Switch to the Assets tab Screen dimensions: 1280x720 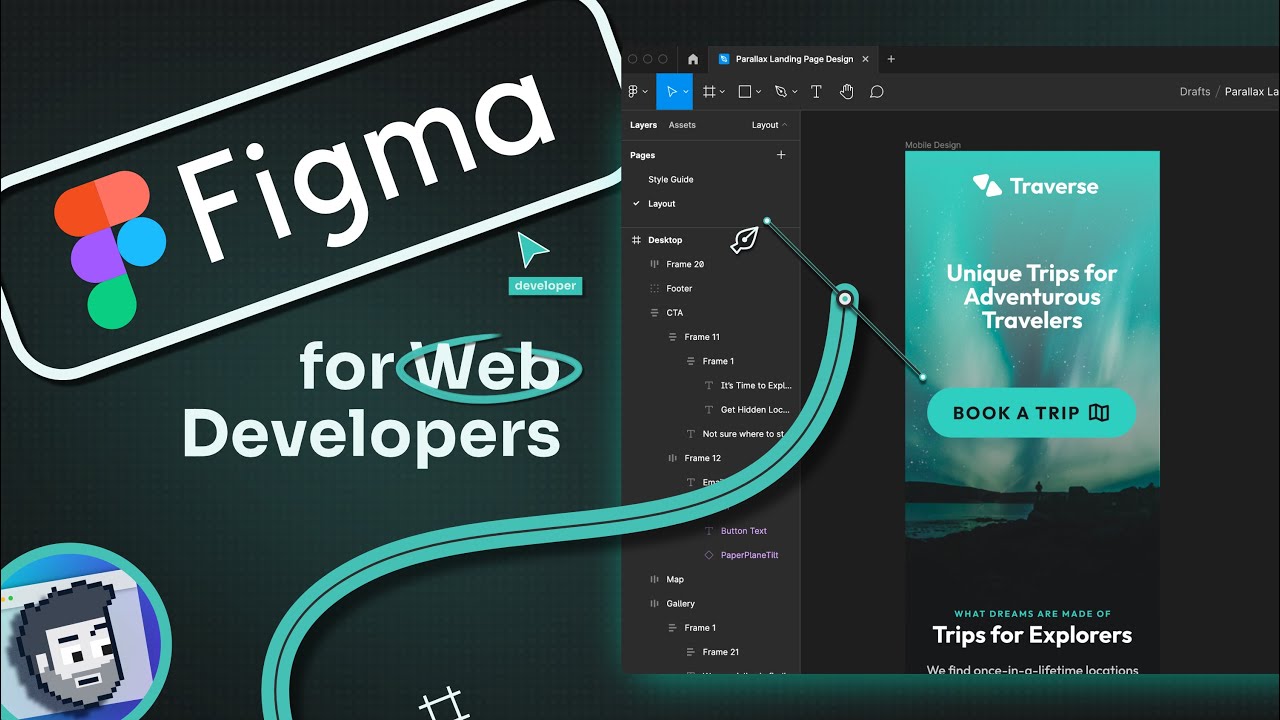click(x=682, y=125)
